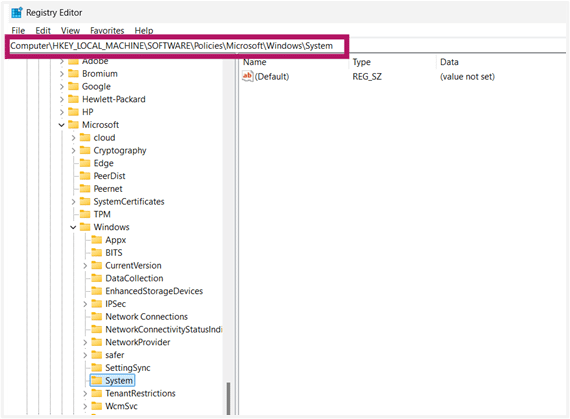Expand the SystemCertificates key
Image resolution: width=570 pixels, height=419 pixels.
pyautogui.click(x=73, y=202)
